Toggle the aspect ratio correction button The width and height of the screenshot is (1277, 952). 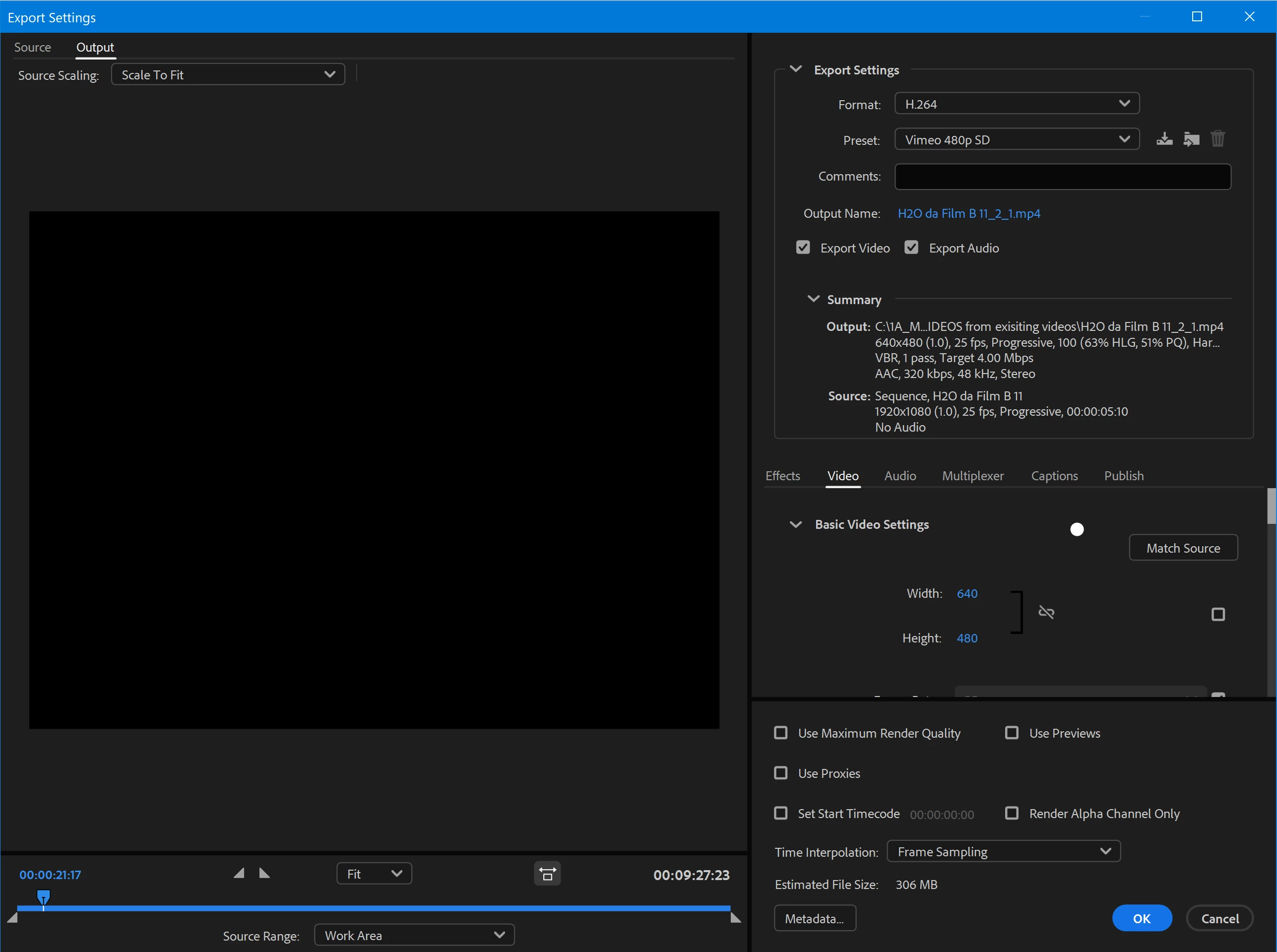click(547, 874)
